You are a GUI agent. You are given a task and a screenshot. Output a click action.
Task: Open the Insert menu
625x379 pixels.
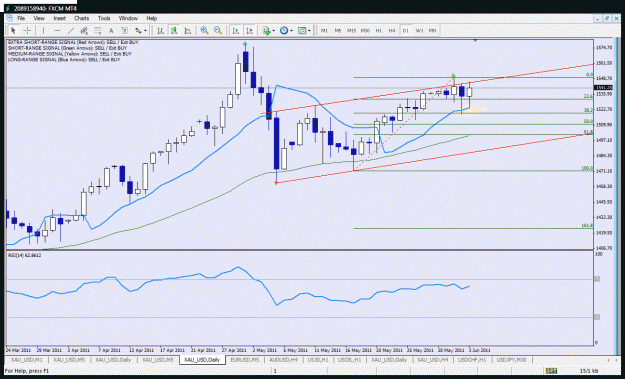click(59, 18)
